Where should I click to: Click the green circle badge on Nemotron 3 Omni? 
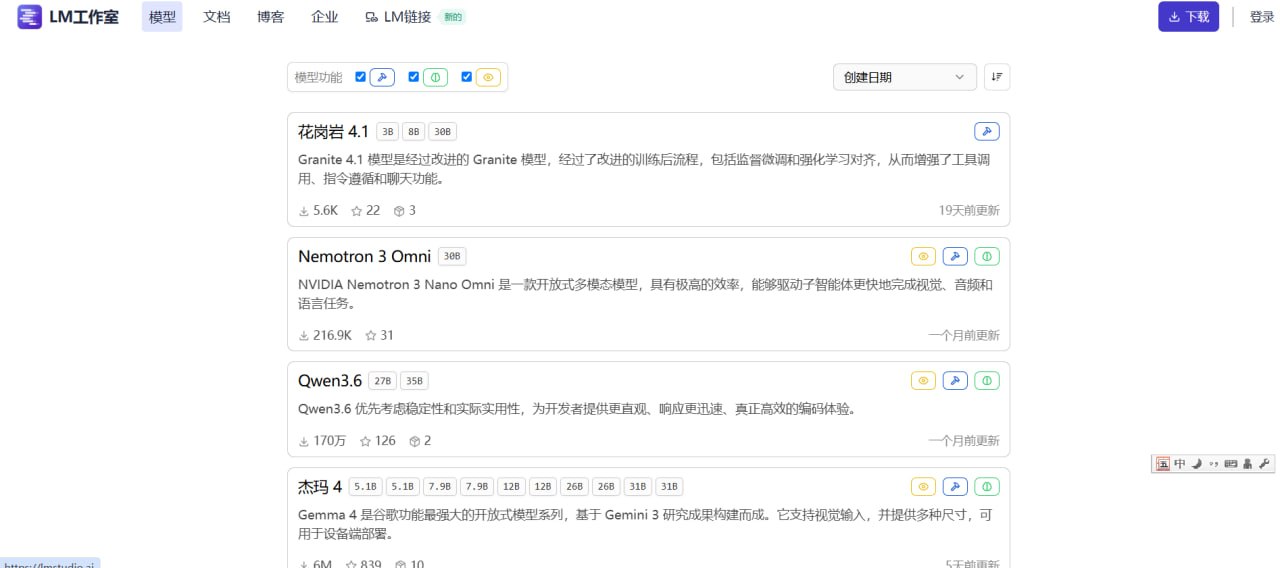(x=987, y=256)
